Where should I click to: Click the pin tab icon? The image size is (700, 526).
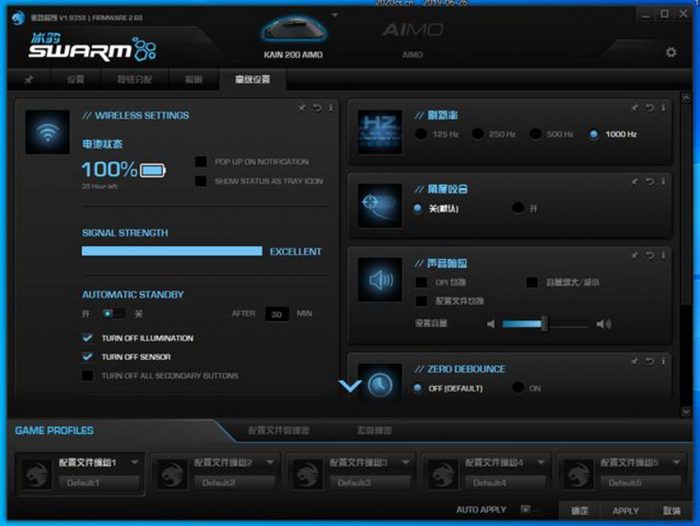(28, 79)
